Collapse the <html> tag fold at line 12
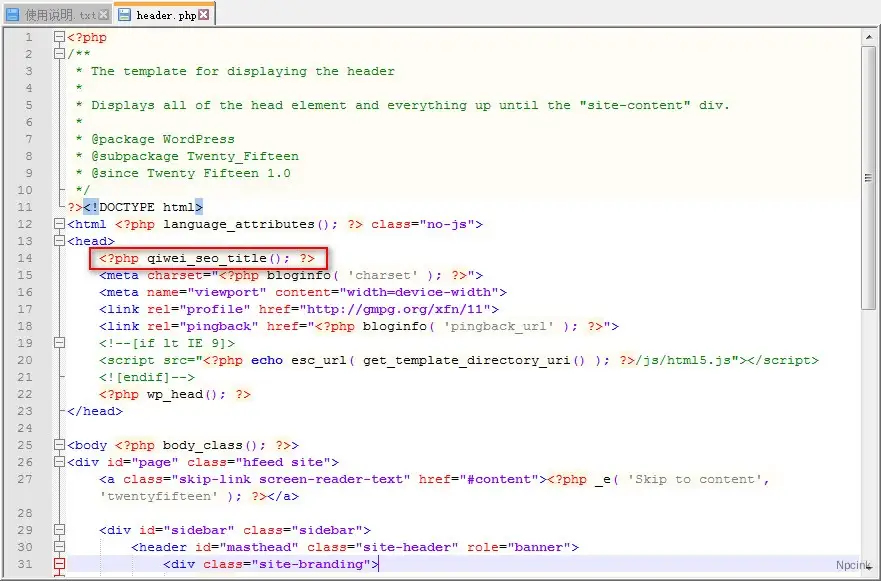Screen dimensions: 881x581 [59, 224]
